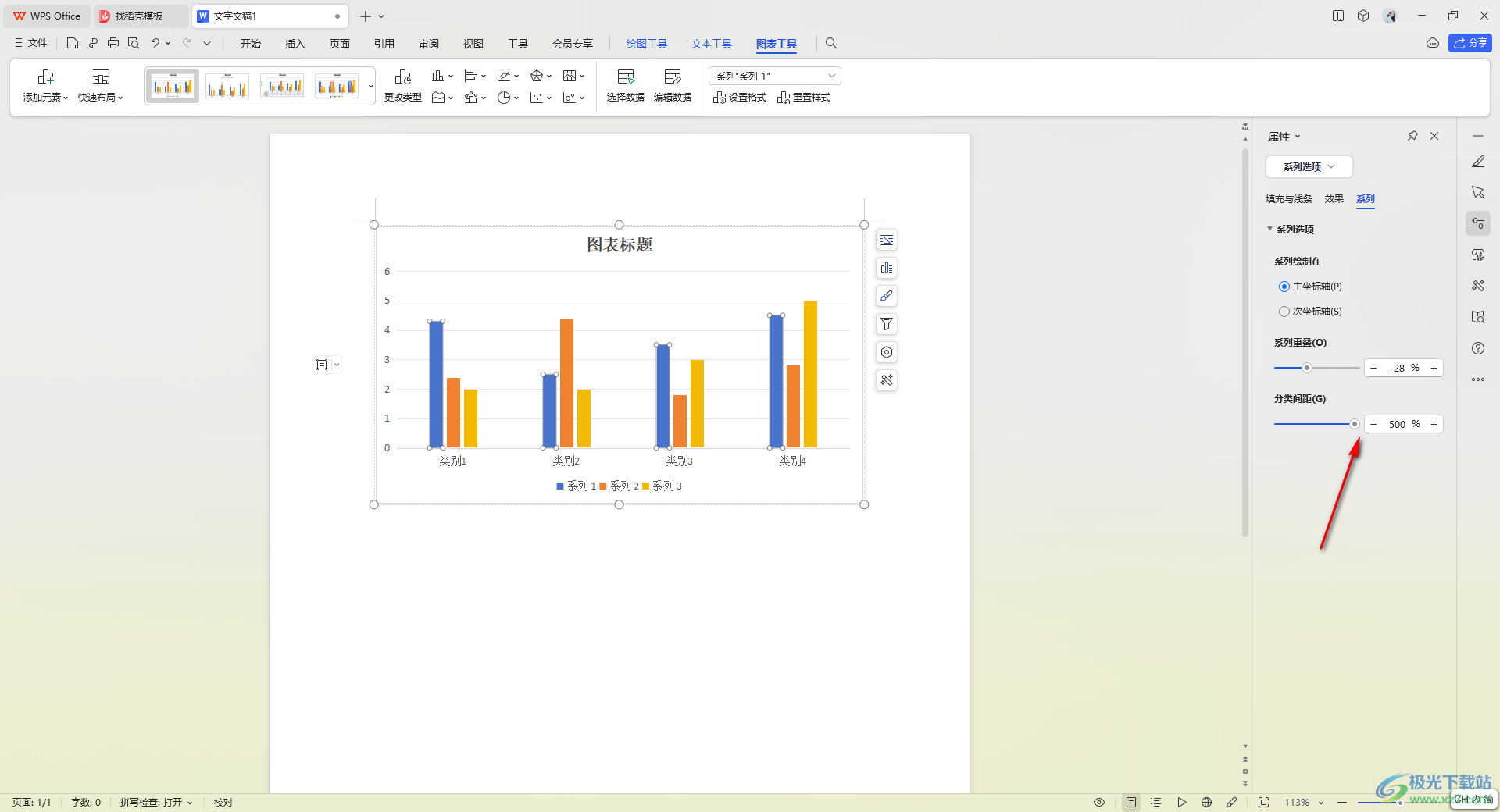Switch to 填充与线条 (Fill & Line) tab
Image resolution: width=1500 pixels, height=812 pixels.
tap(1289, 199)
